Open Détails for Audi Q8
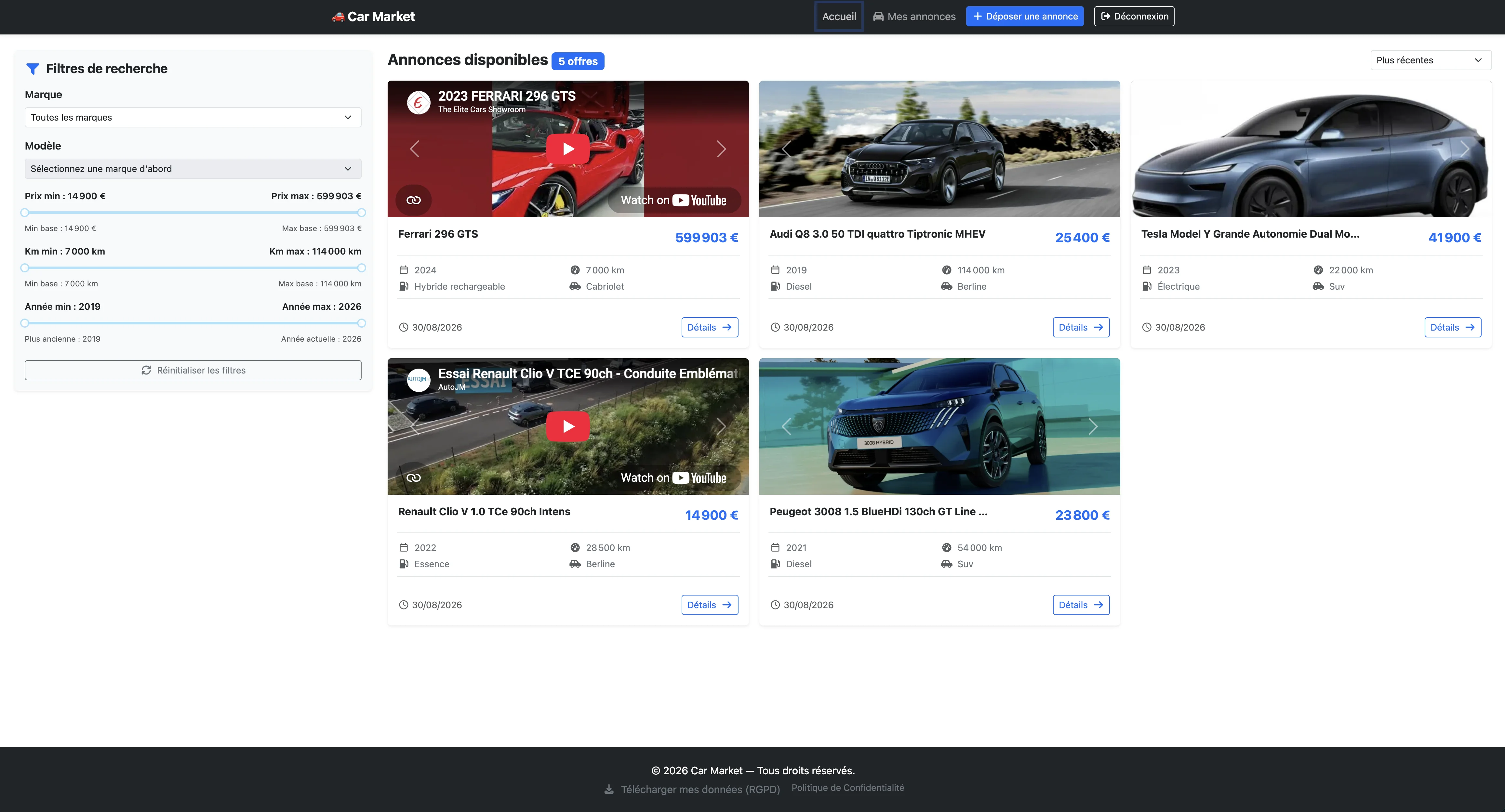1505x812 pixels. [1081, 327]
